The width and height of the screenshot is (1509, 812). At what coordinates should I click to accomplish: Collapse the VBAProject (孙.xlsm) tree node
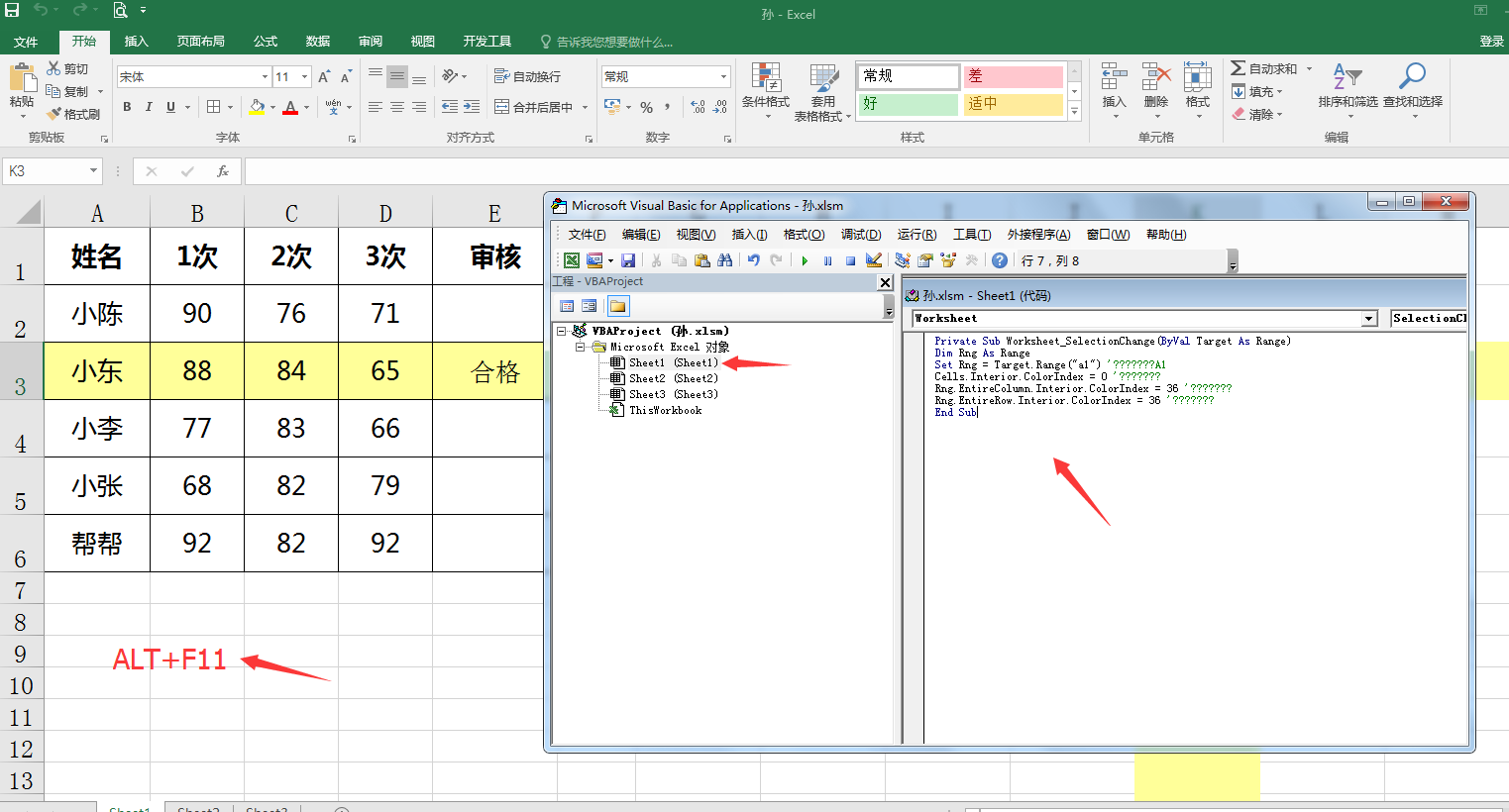coord(562,331)
